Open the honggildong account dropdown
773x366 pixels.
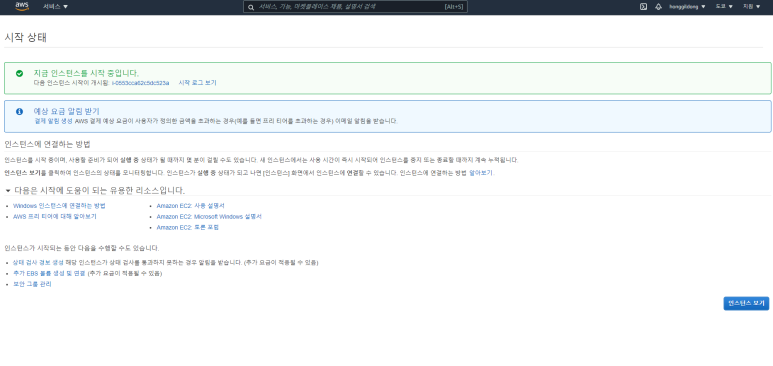(687, 7)
